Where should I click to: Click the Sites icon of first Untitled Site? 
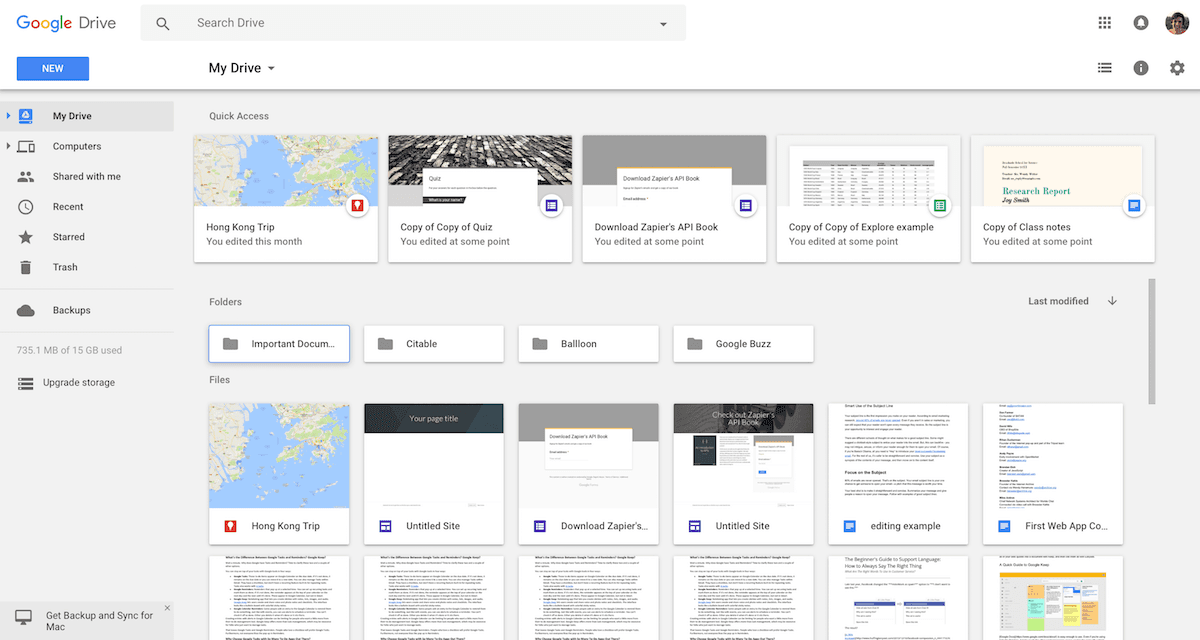(386, 526)
